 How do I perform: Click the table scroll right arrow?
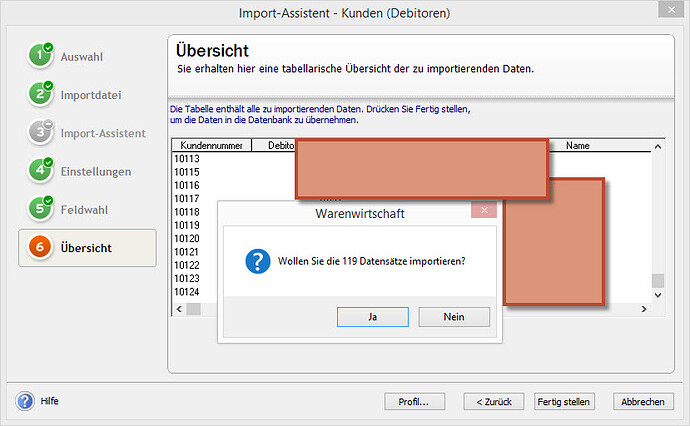click(644, 309)
